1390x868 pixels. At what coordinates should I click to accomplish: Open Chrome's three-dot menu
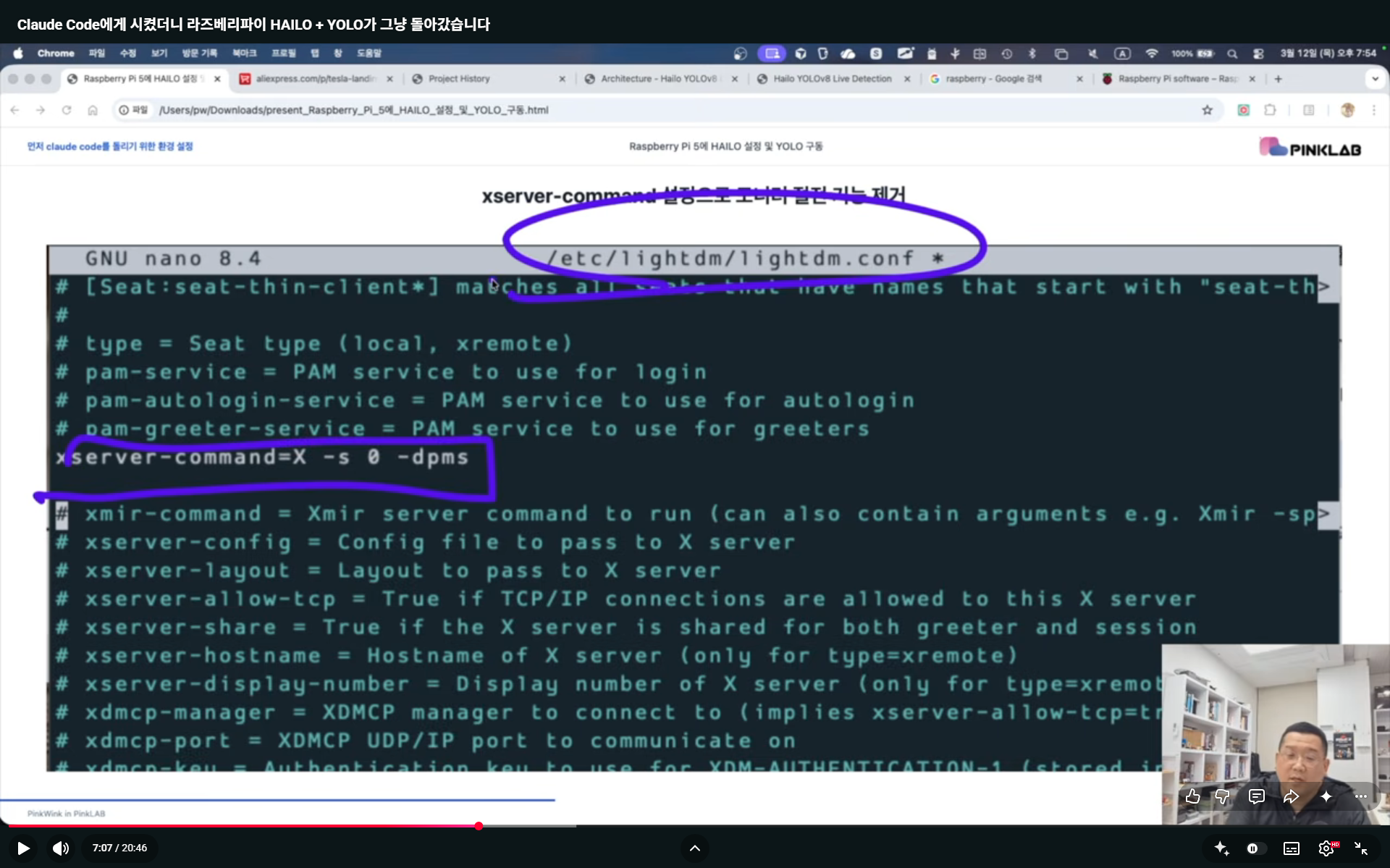(1373, 110)
